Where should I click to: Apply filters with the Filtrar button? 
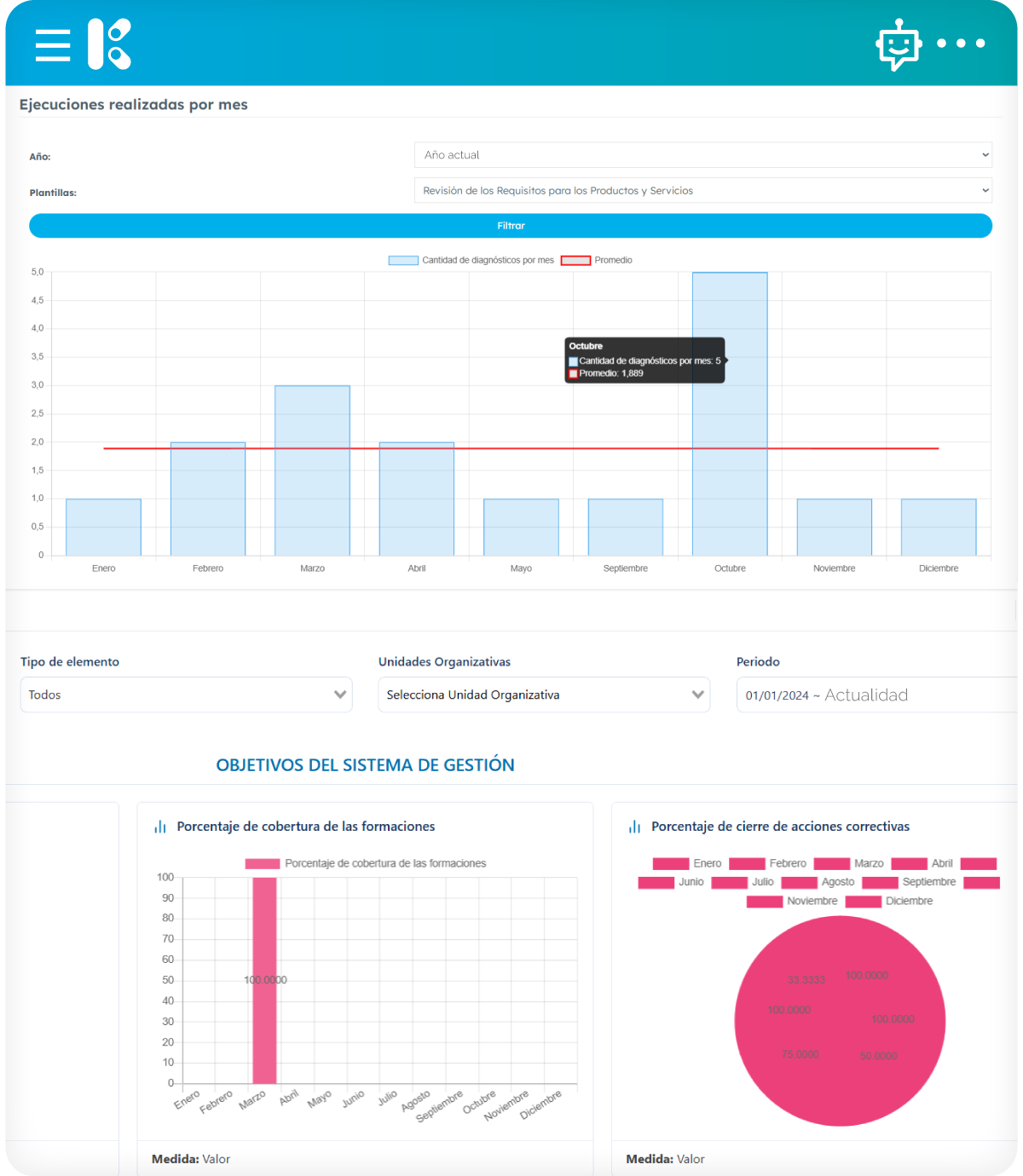click(x=511, y=226)
